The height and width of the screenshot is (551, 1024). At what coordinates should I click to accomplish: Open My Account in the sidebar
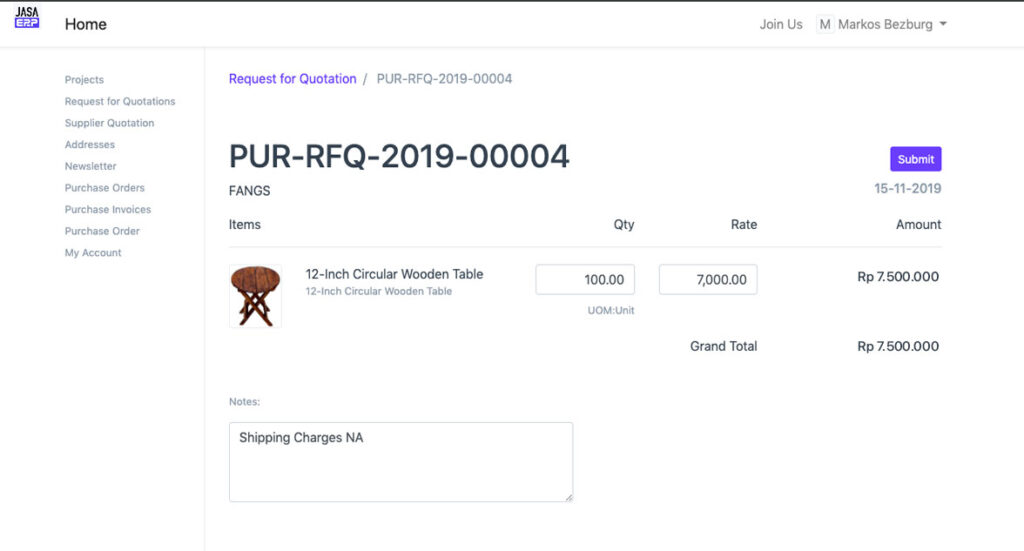pos(93,253)
